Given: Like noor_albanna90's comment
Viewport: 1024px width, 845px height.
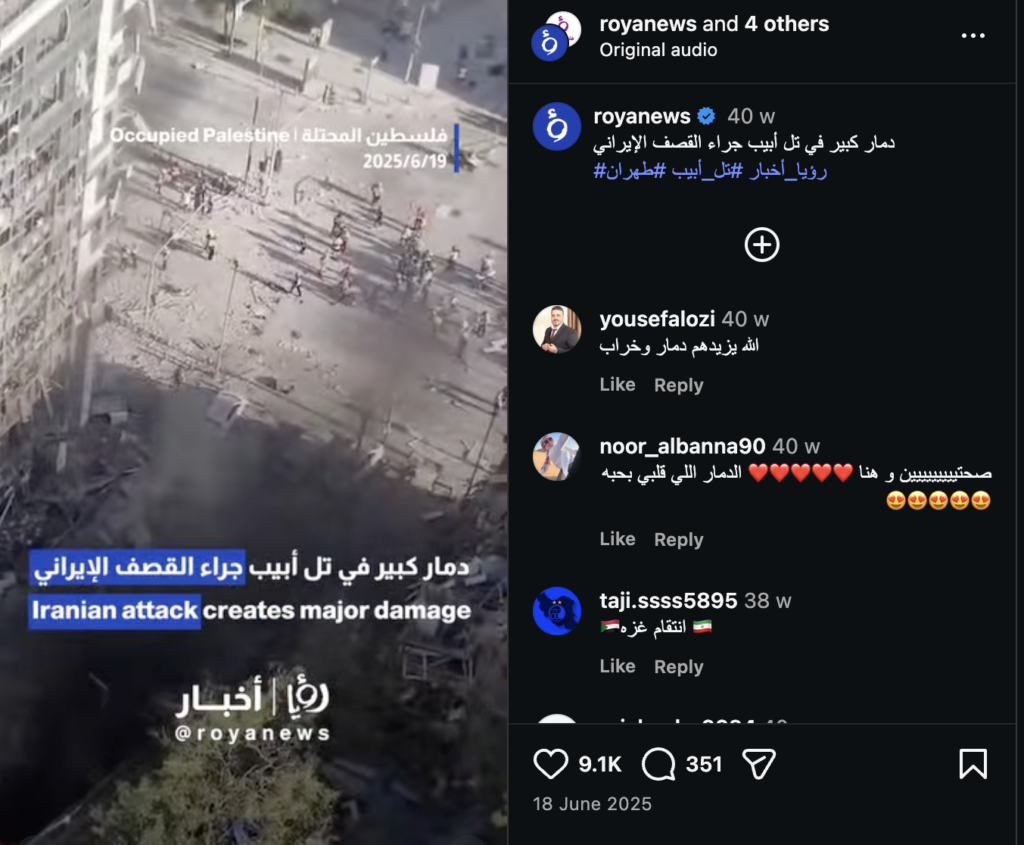Looking at the screenshot, I should (617, 539).
